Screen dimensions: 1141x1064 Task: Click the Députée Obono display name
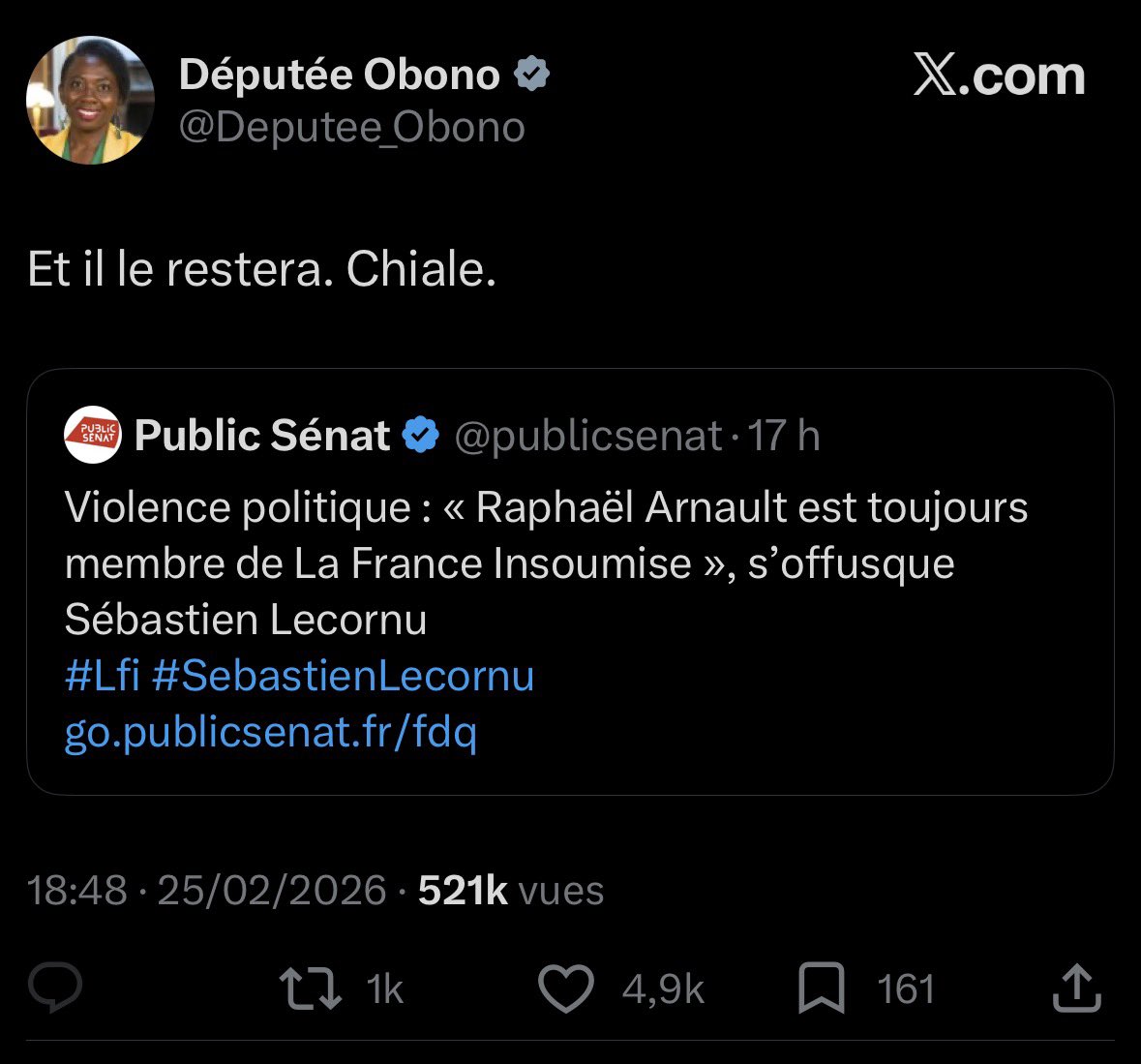tap(339, 75)
